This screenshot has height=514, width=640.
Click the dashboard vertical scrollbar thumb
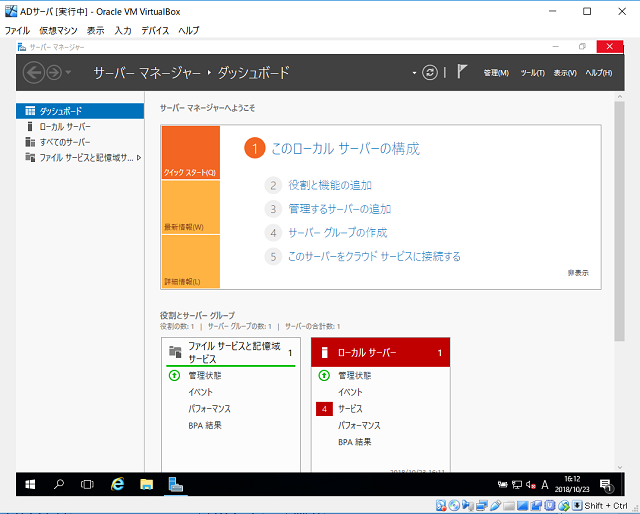620,221
